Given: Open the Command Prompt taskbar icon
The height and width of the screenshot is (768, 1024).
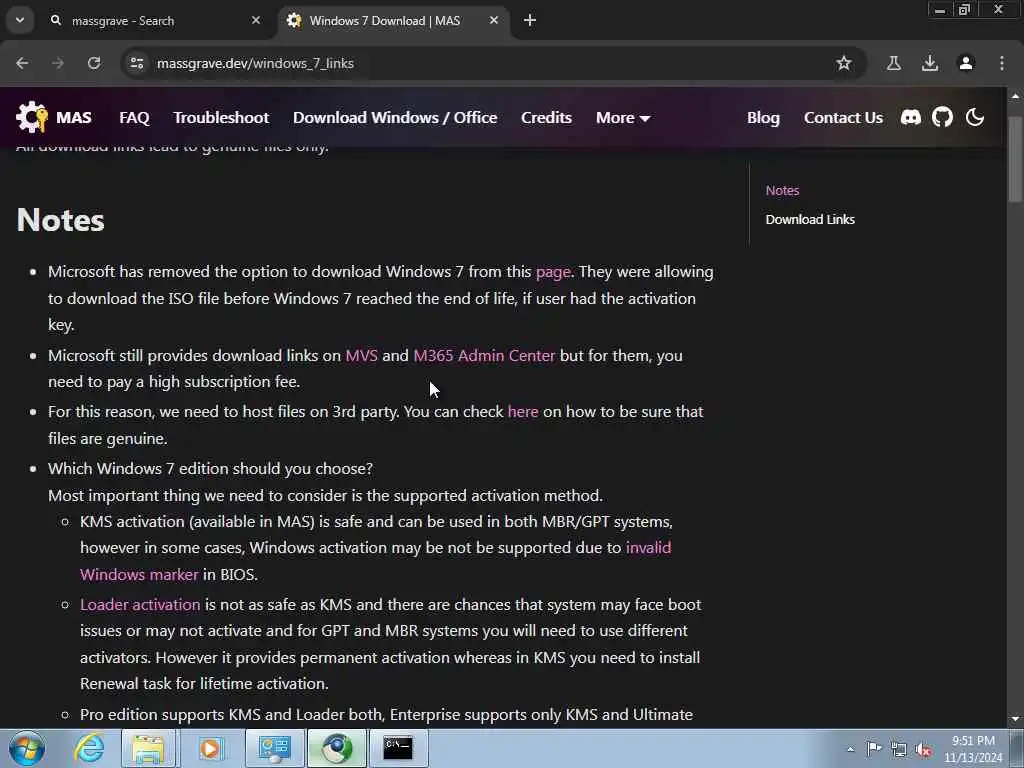Looking at the screenshot, I should coord(398,748).
